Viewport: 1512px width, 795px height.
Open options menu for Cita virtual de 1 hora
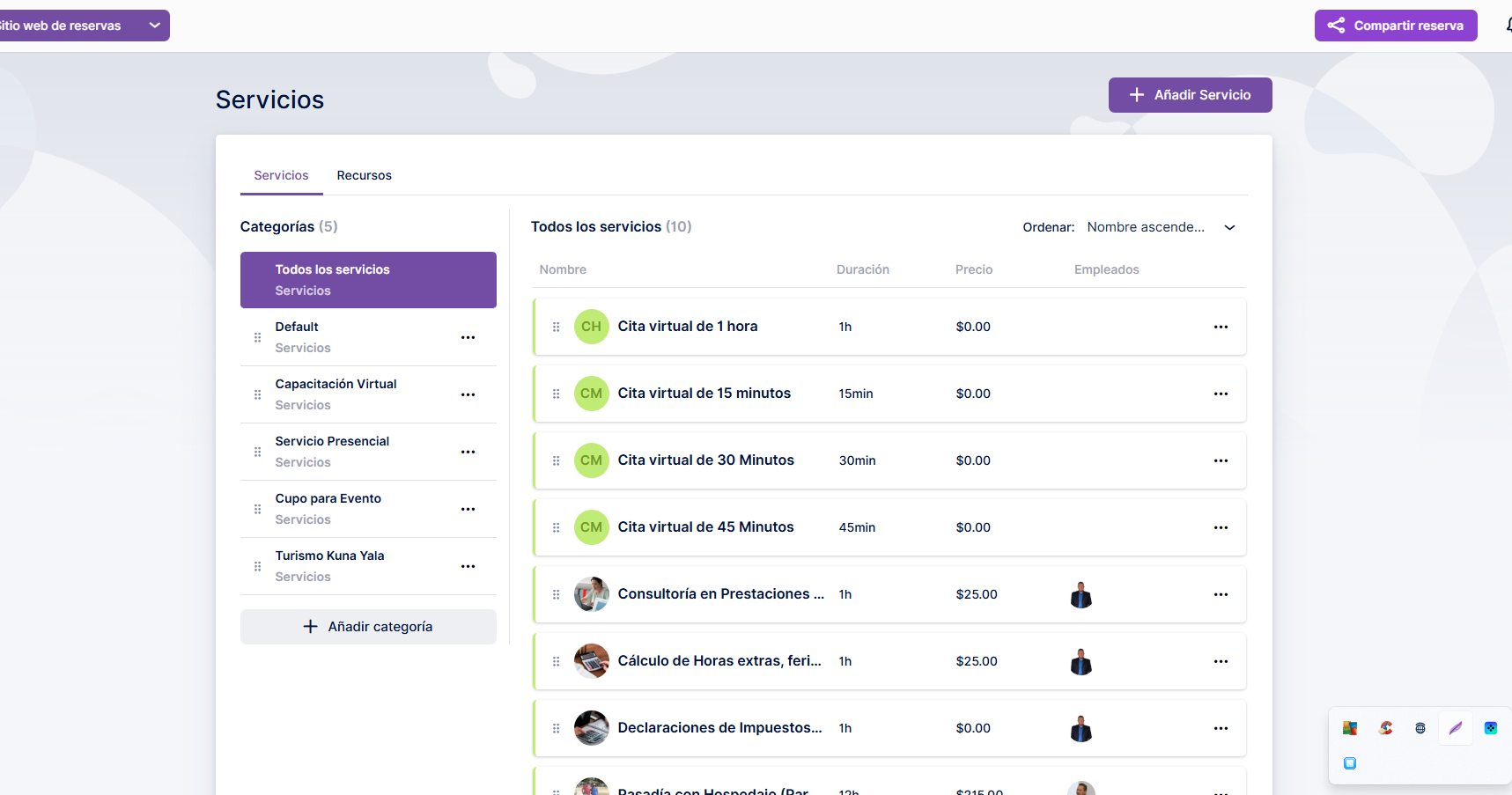click(1221, 327)
